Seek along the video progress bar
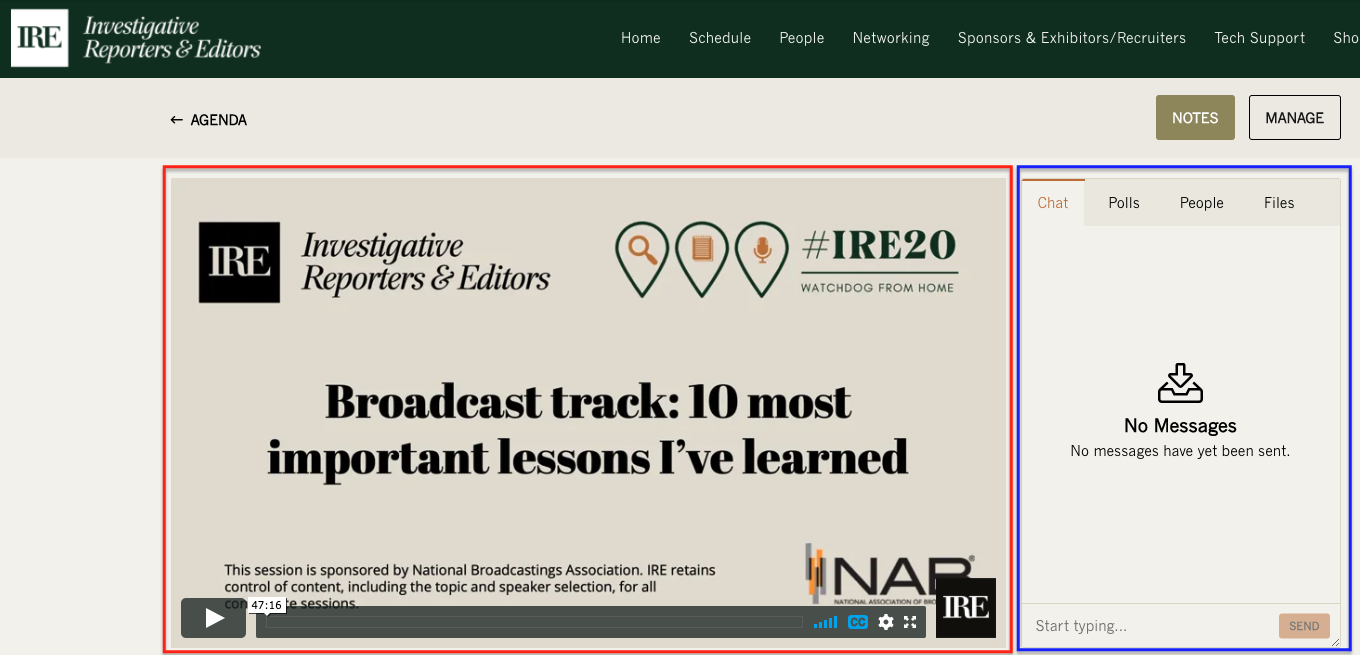 tap(534, 622)
